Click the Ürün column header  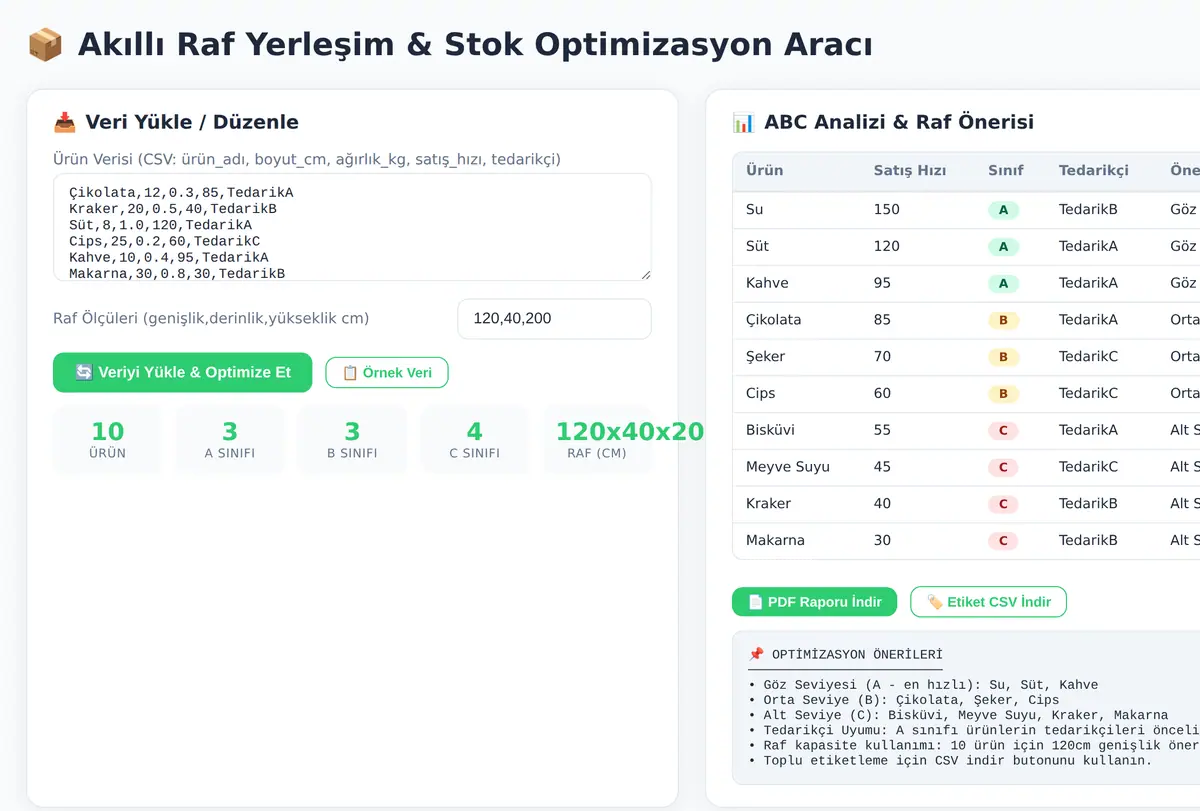764,170
